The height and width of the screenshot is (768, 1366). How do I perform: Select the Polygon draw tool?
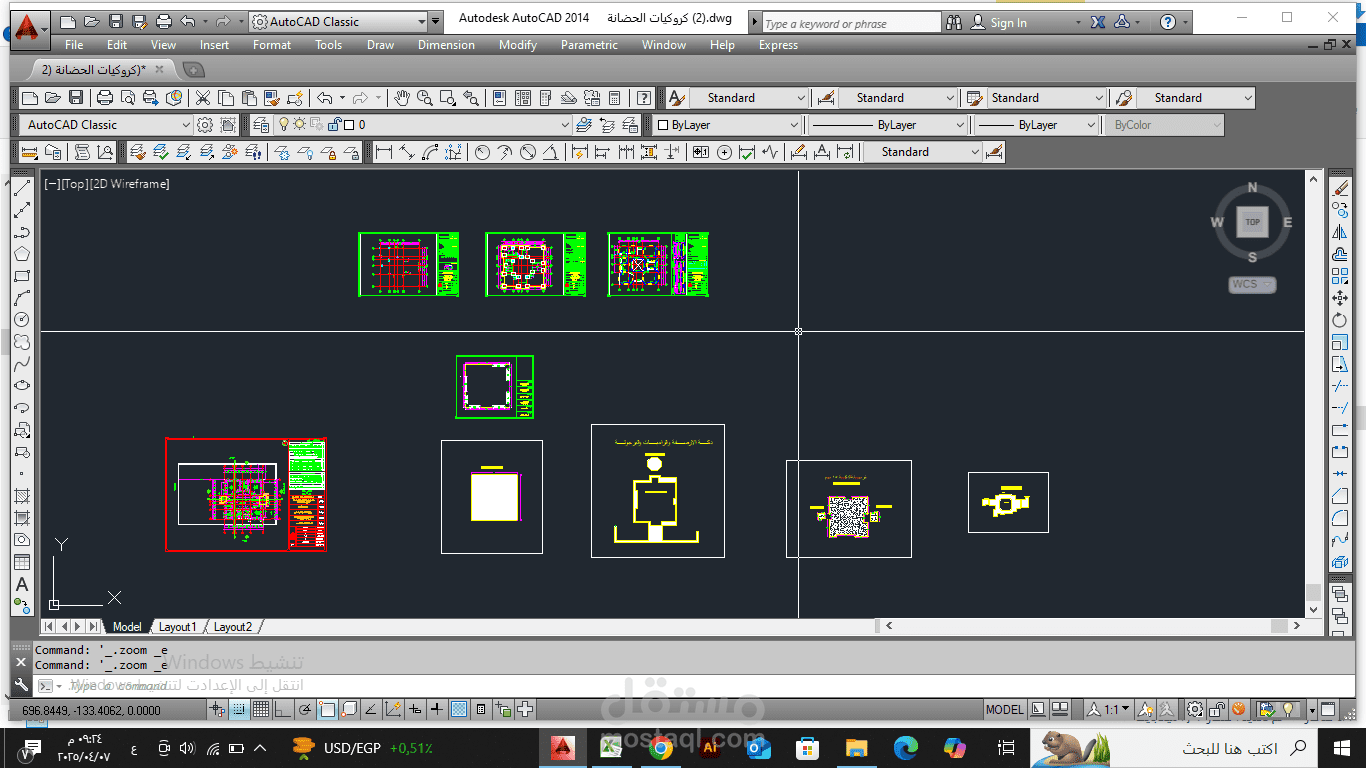(x=21, y=254)
